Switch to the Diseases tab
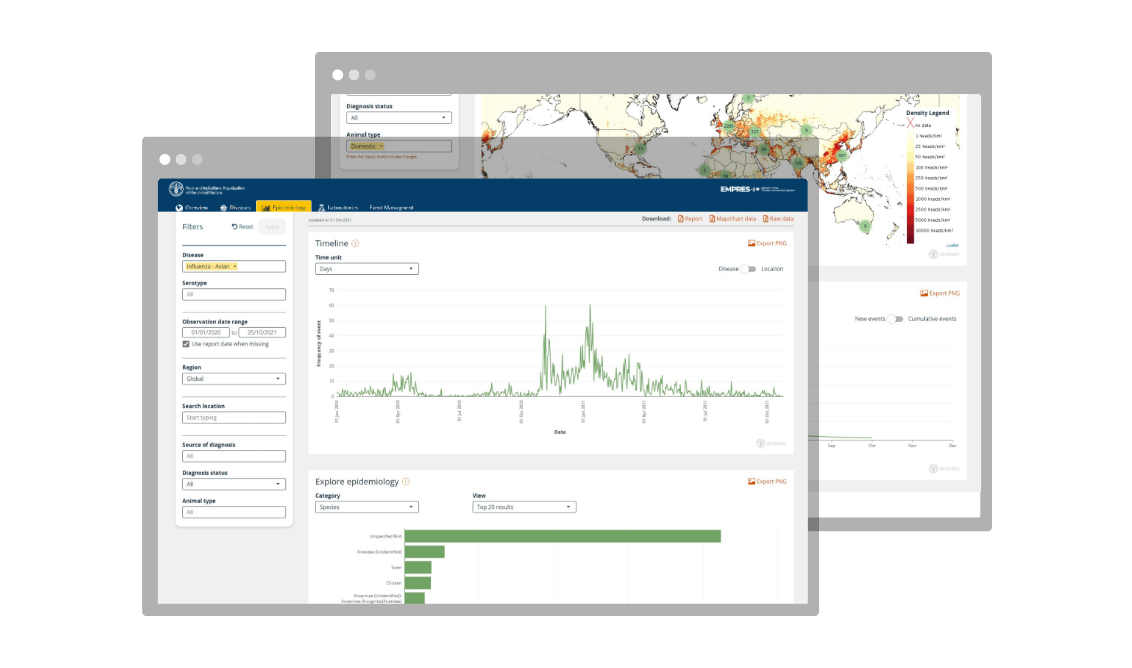1132x668 pixels. coord(235,208)
